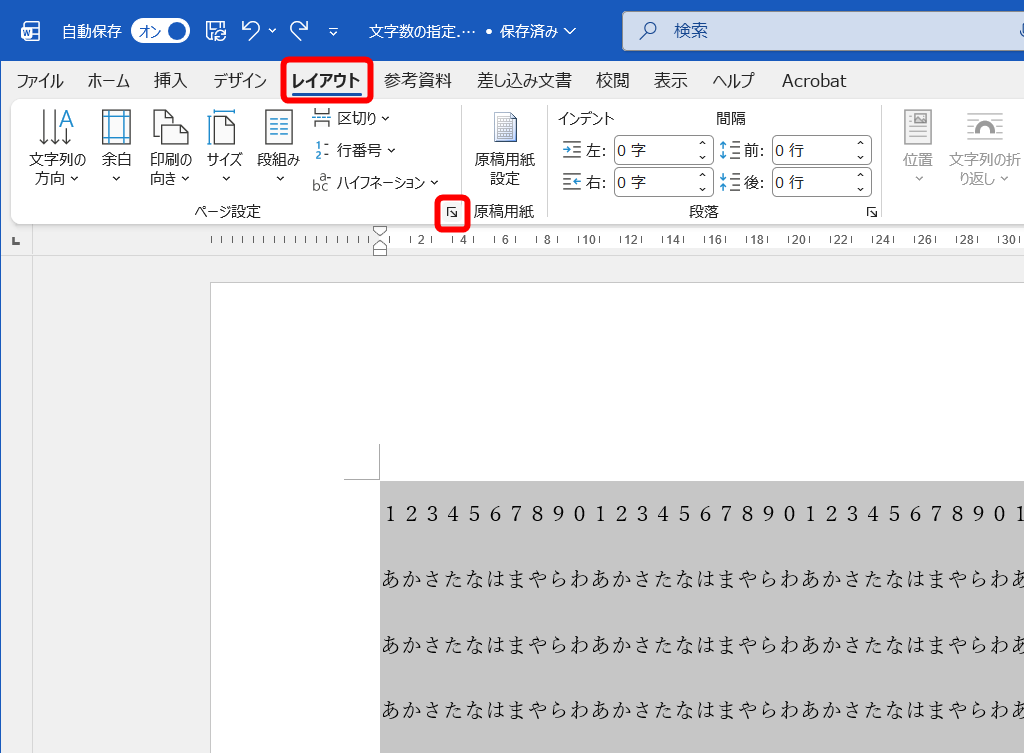Click the Undo arrow icon
Image resolution: width=1024 pixels, height=753 pixels.
coord(250,30)
